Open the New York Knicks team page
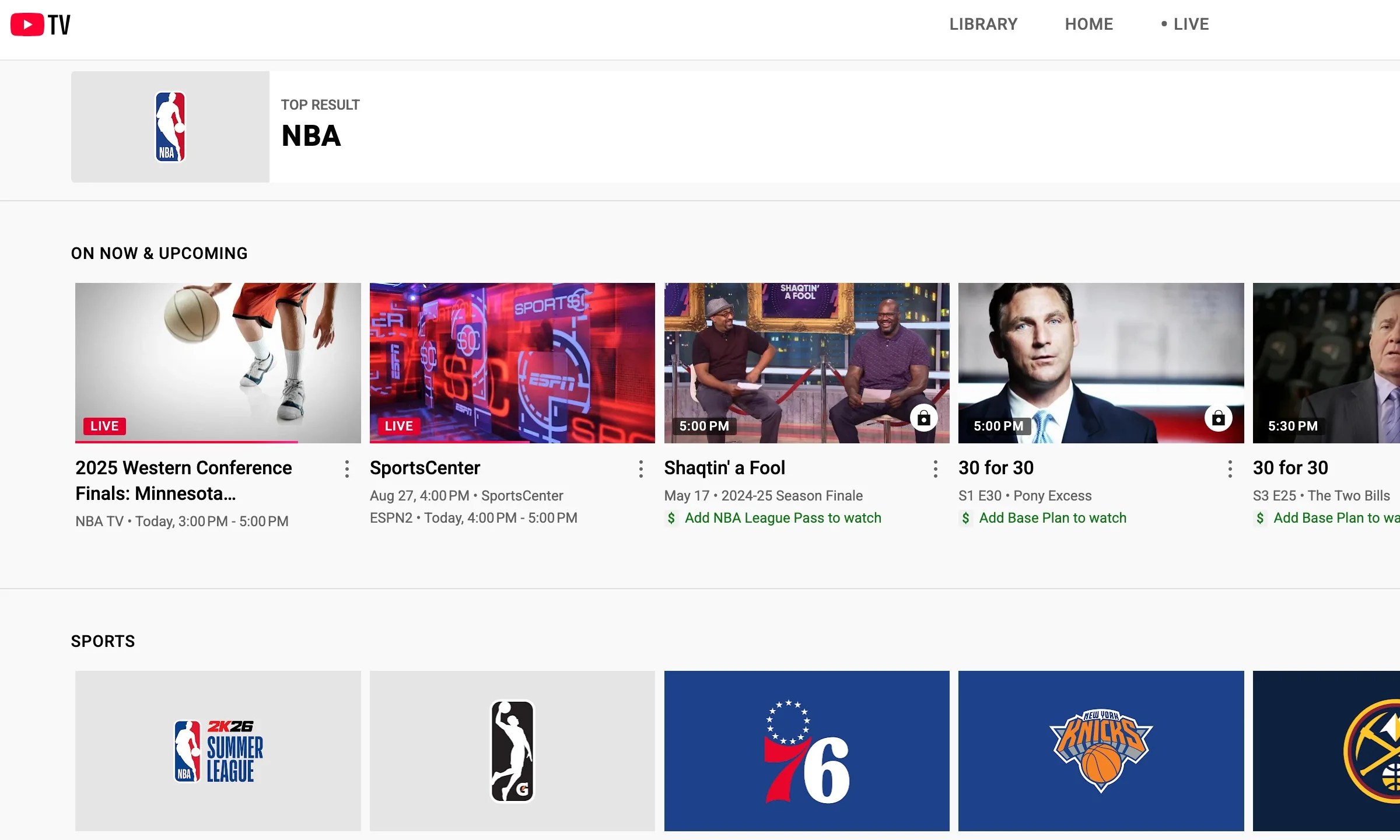Image resolution: width=1400 pixels, height=840 pixels. point(1100,752)
